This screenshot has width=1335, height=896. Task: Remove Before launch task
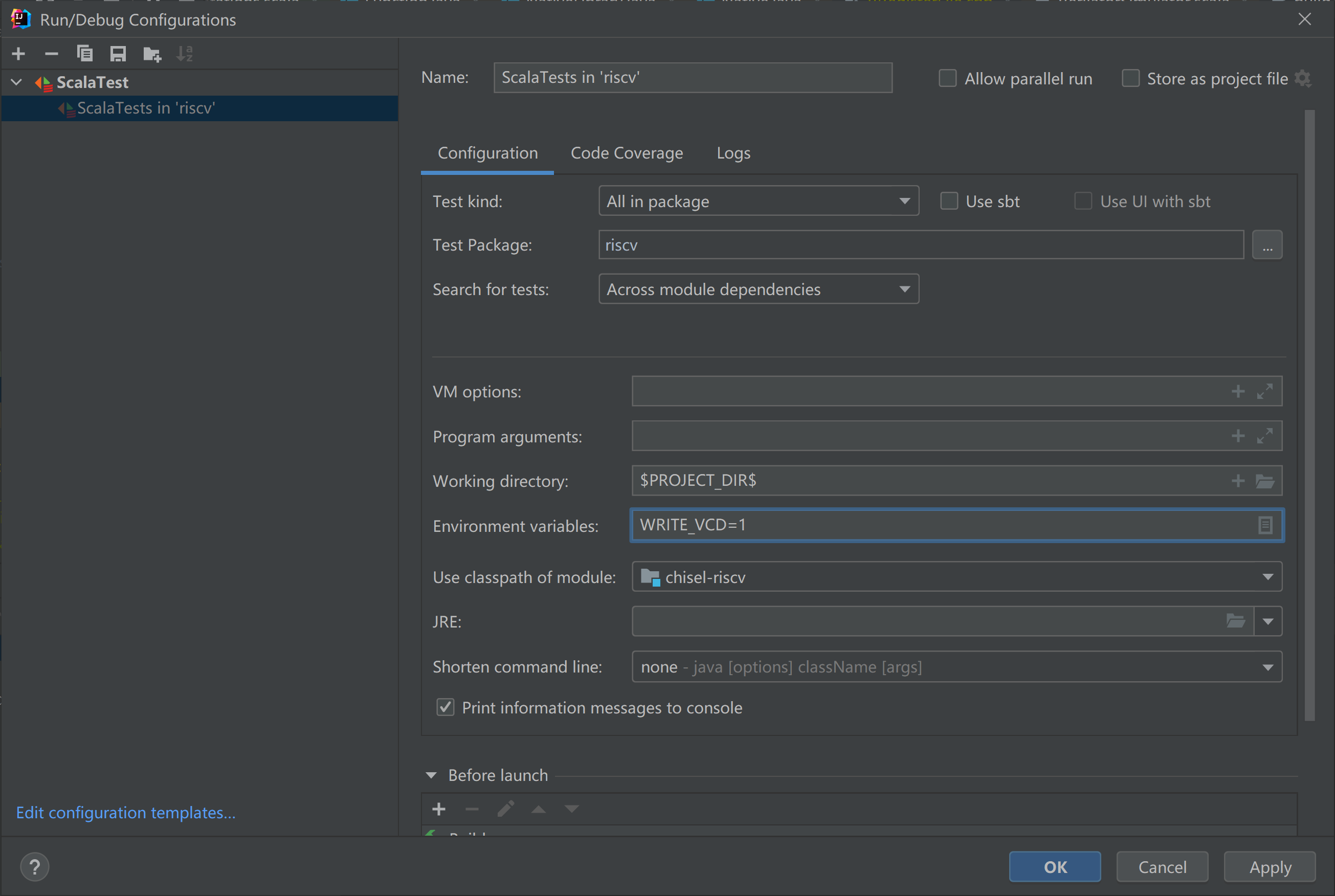pos(472,809)
